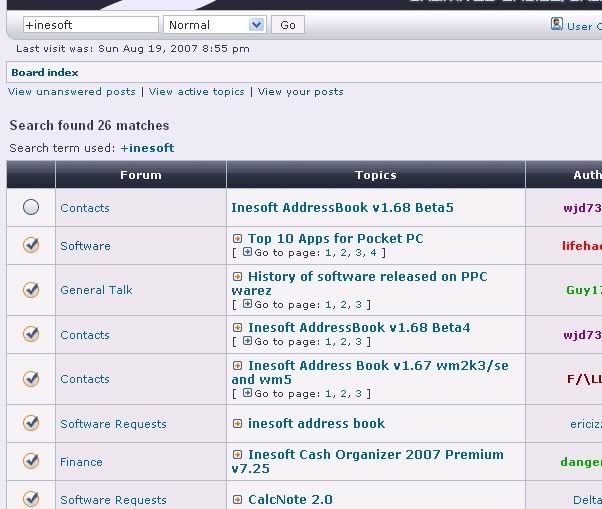This screenshot has width=602, height=509.
Task: Select the empty circle in AddressBook Beta5 row
Action: tap(31, 207)
